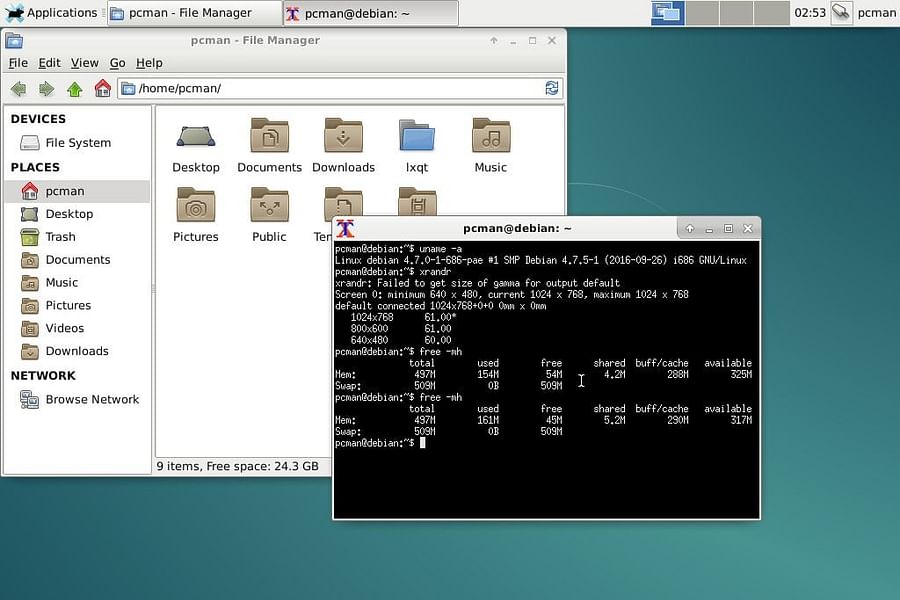Select Videos in the Places sidebar
900x600 pixels.
point(63,328)
